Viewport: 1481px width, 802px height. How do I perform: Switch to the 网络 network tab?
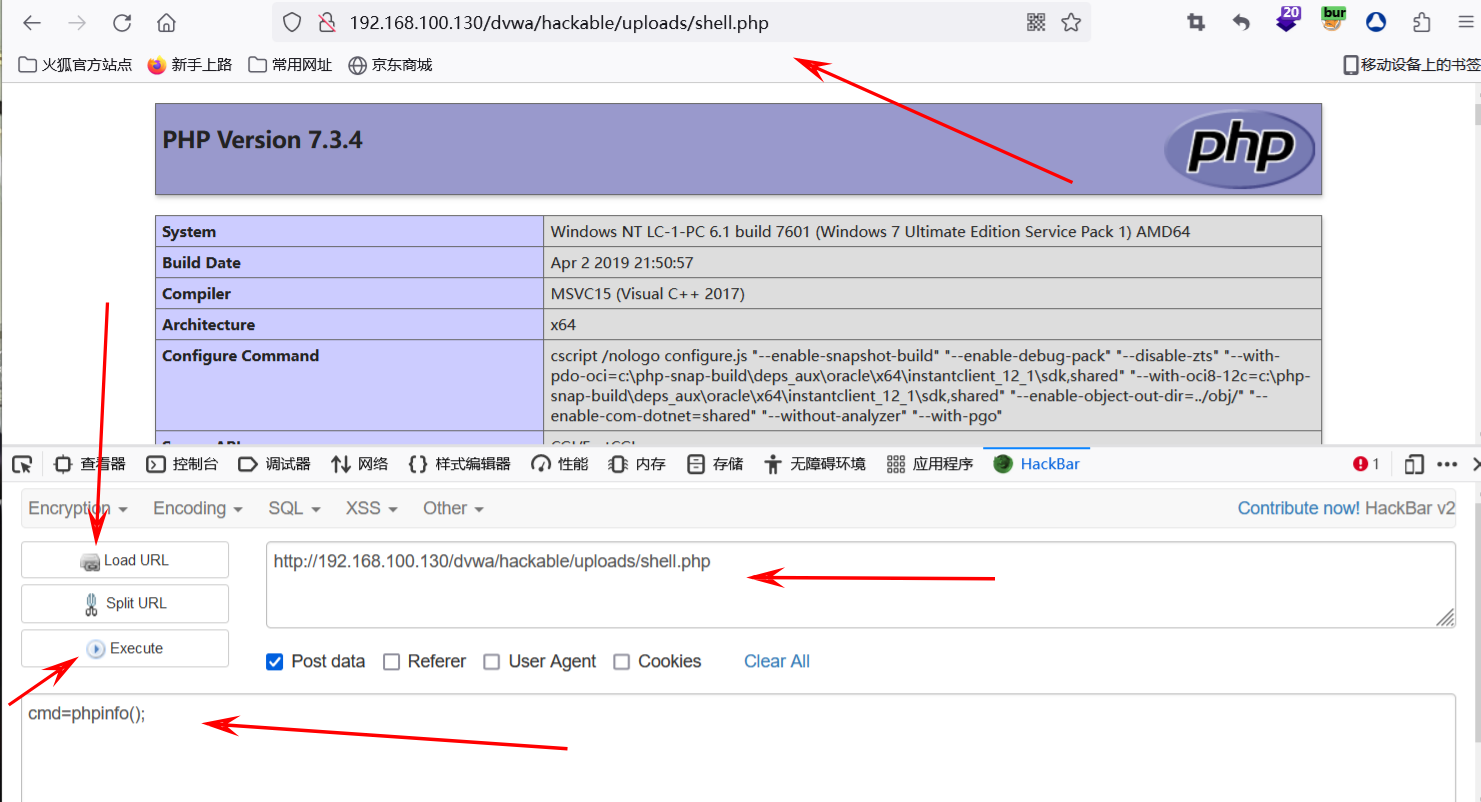click(360, 464)
